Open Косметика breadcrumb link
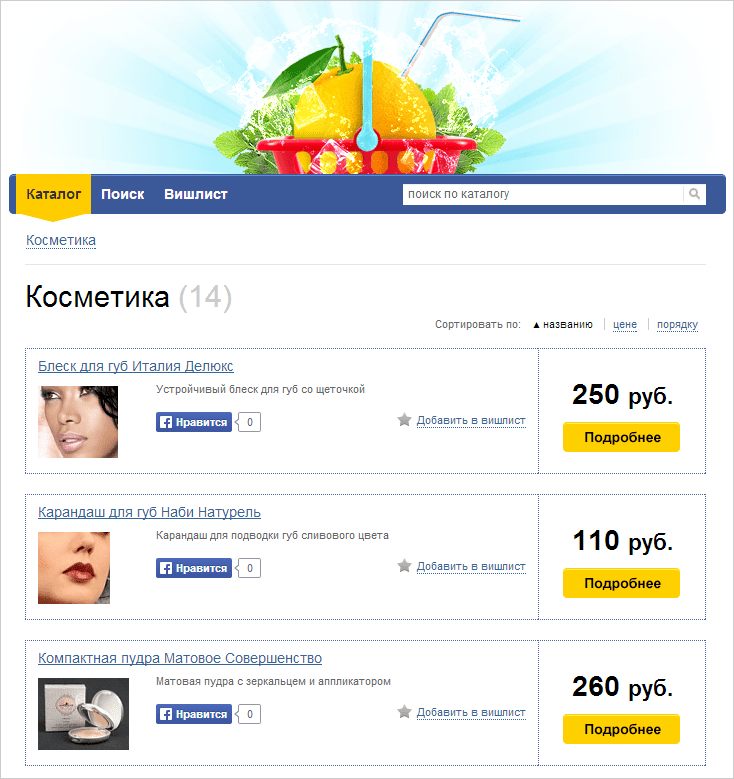The width and height of the screenshot is (734, 779). (61, 240)
